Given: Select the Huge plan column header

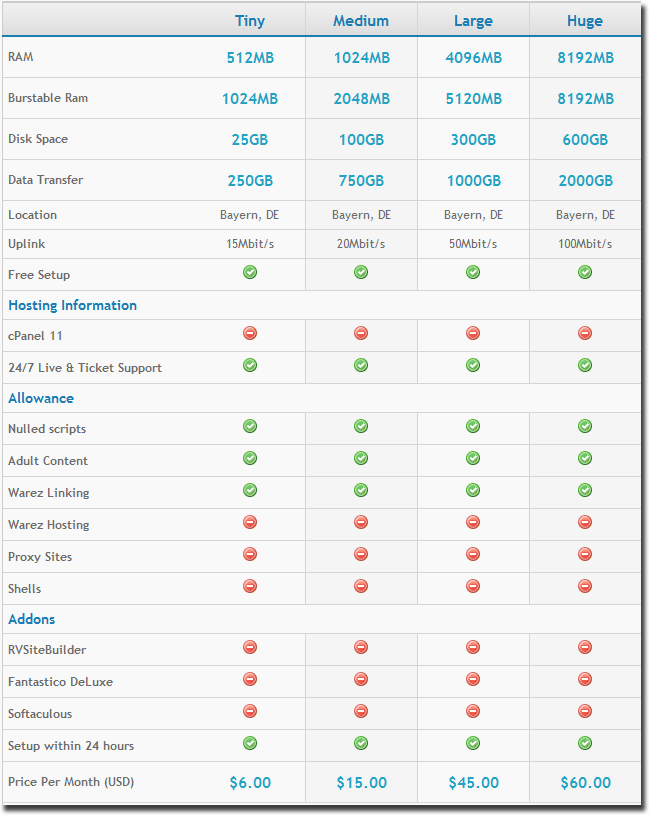Looking at the screenshot, I should point(585,21).
